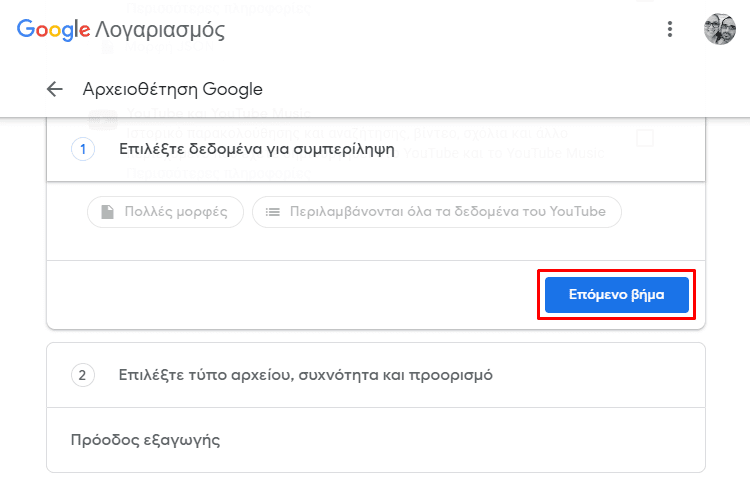Open the profile avatar account menu
The height and width of the screenshot is (500, 750).
tap(719, 29)
